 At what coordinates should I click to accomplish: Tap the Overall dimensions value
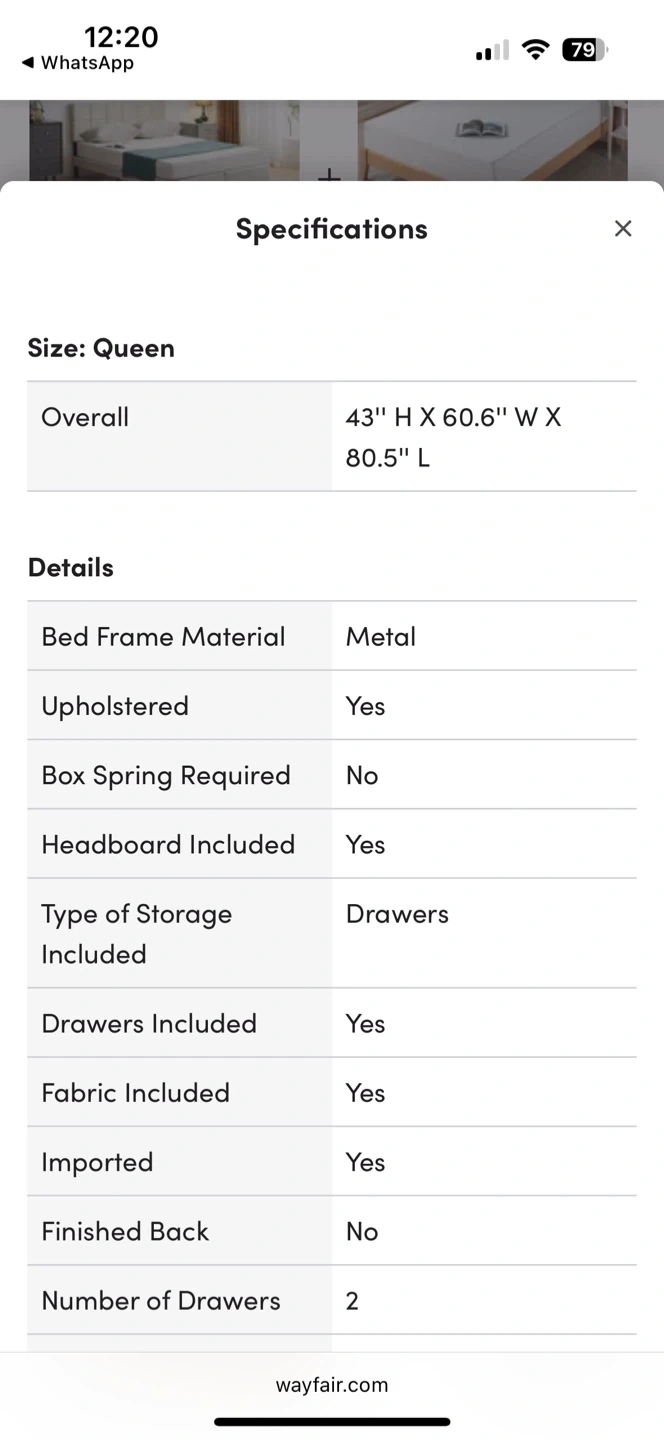453,437
